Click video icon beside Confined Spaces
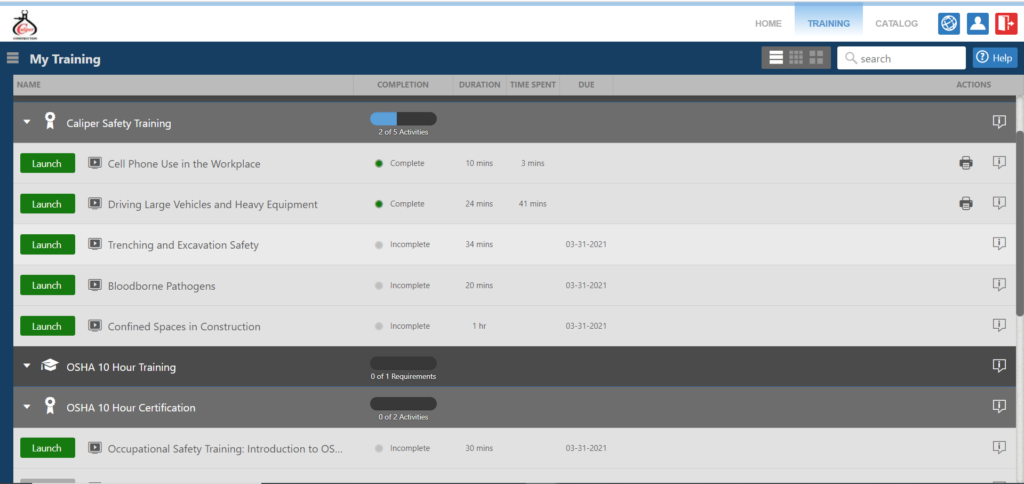 [95, 326]
